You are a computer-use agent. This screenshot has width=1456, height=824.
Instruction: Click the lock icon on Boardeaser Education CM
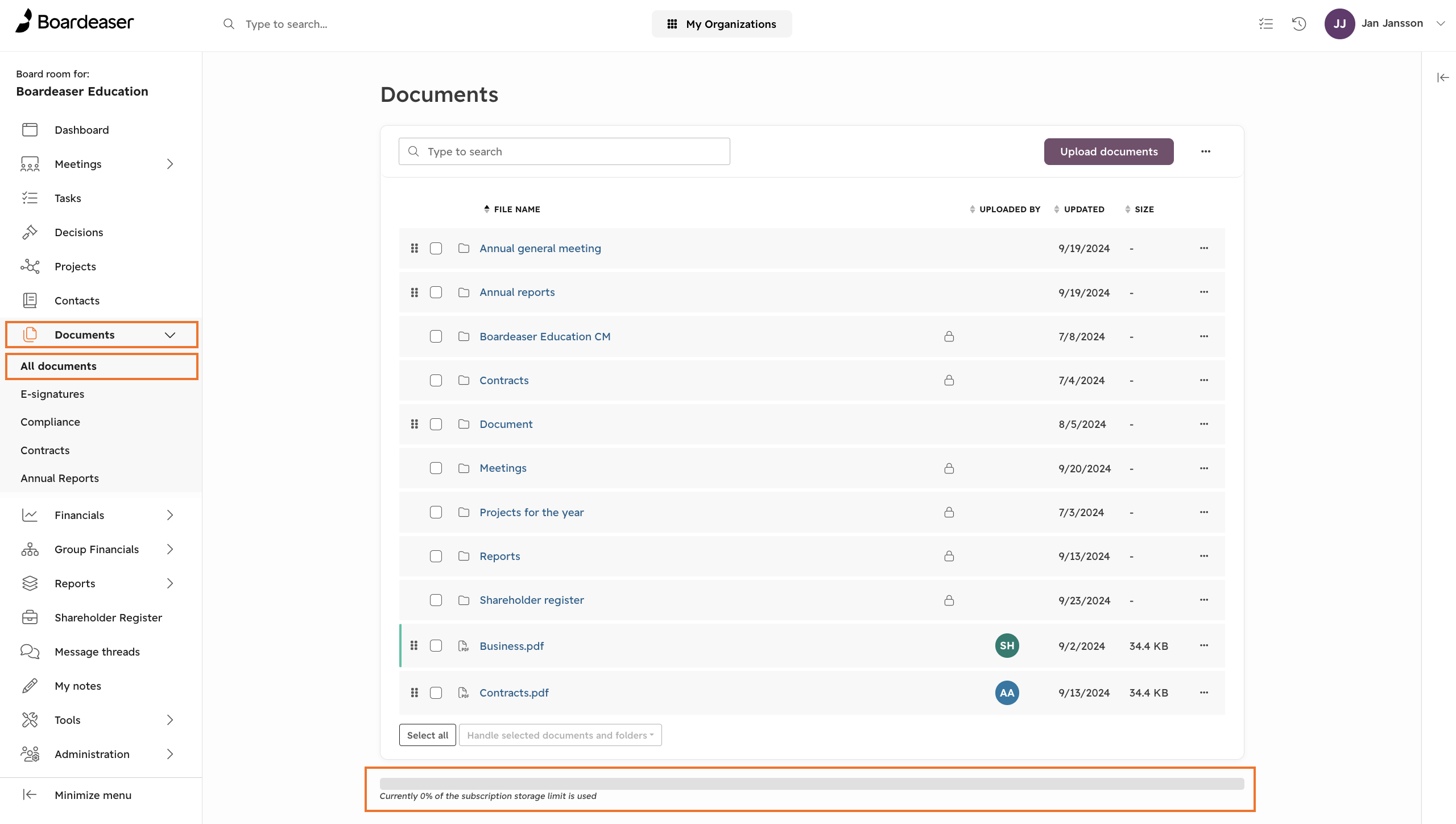pyautogui.click(x=949, y=336)
